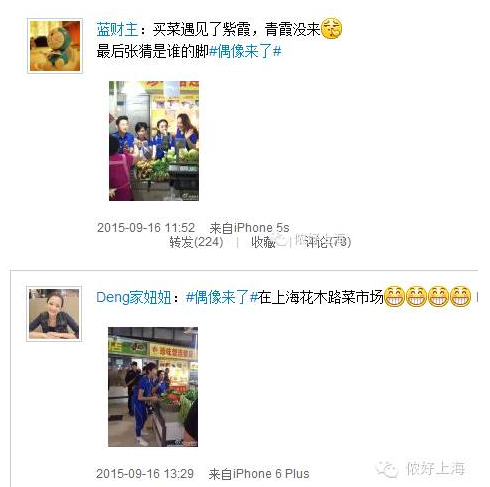490x487 pixels.
Task: Enlarge the market group photo thumbnail
Action: [154, 141]
